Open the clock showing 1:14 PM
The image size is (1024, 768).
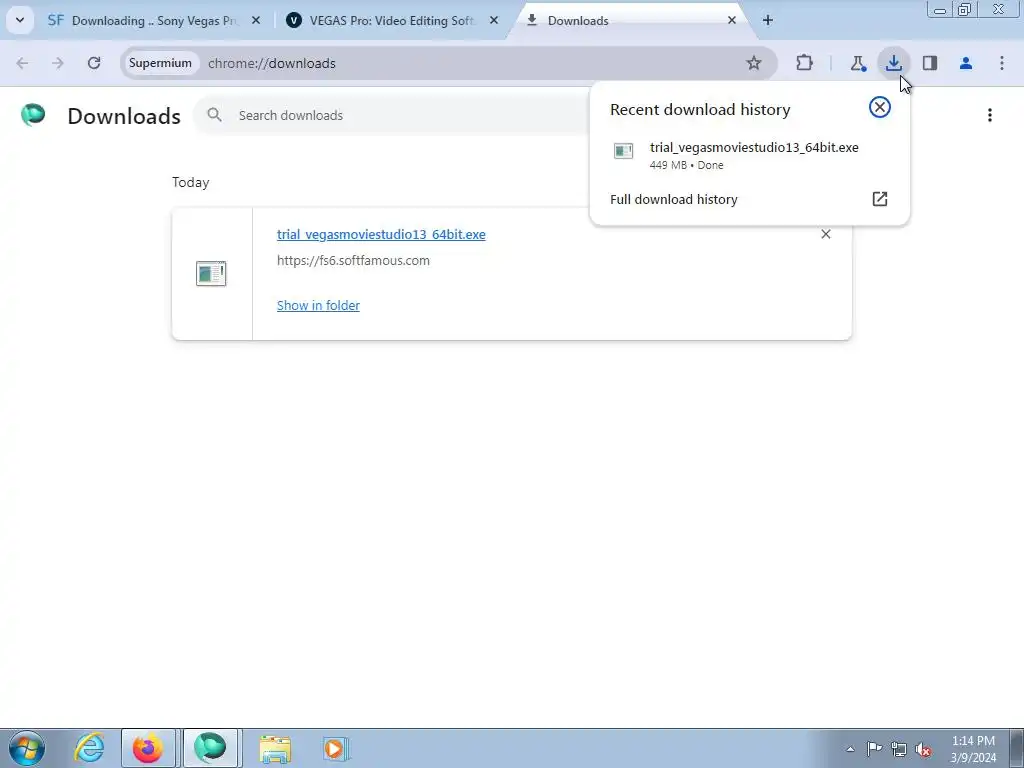tap(973, 749)
